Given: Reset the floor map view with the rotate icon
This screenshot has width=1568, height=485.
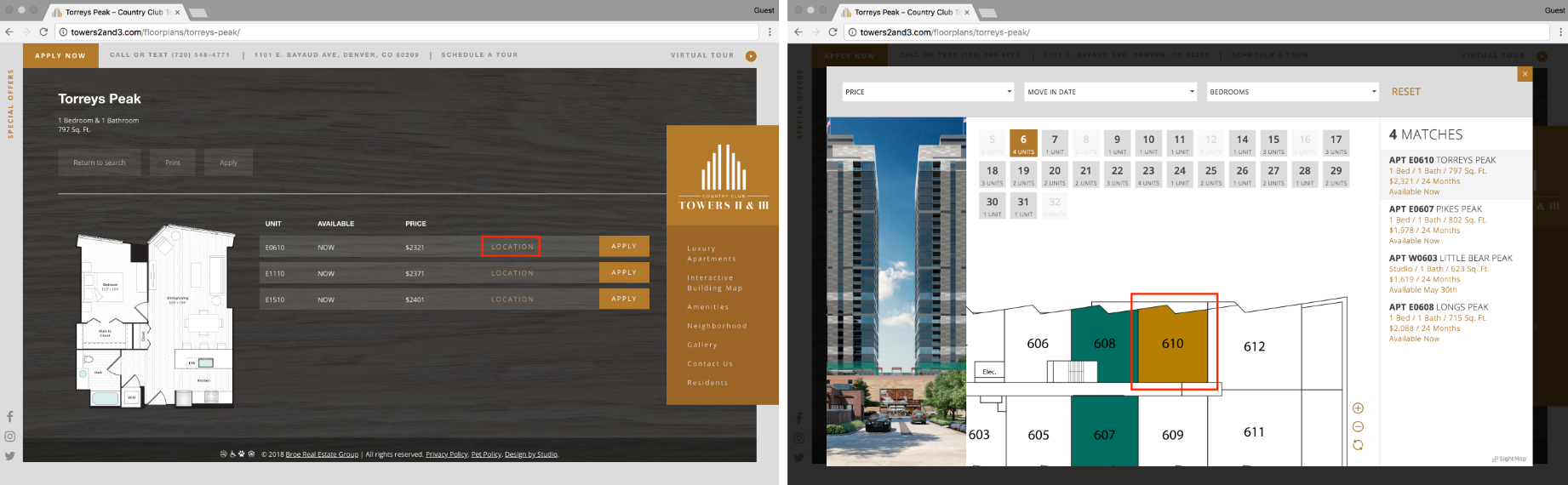Looking at the screenshot, I should pos(1358,445).
